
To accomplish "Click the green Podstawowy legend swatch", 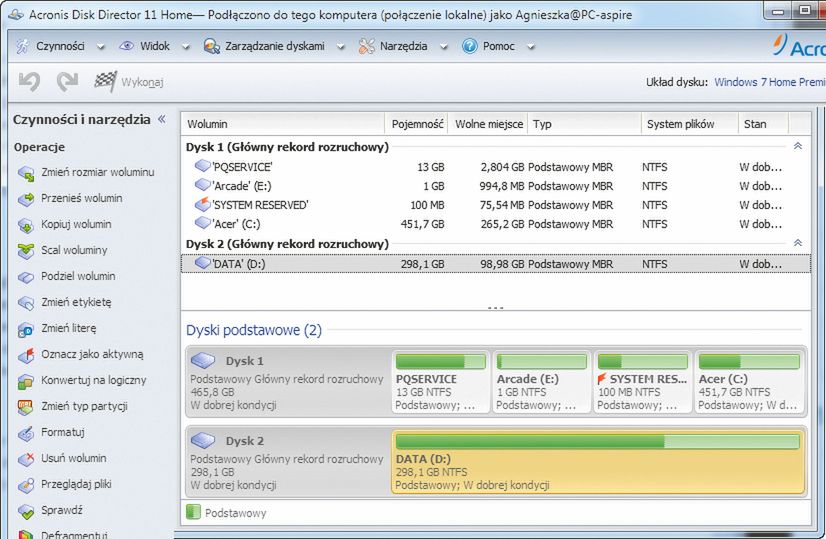I will pos(193,512).
